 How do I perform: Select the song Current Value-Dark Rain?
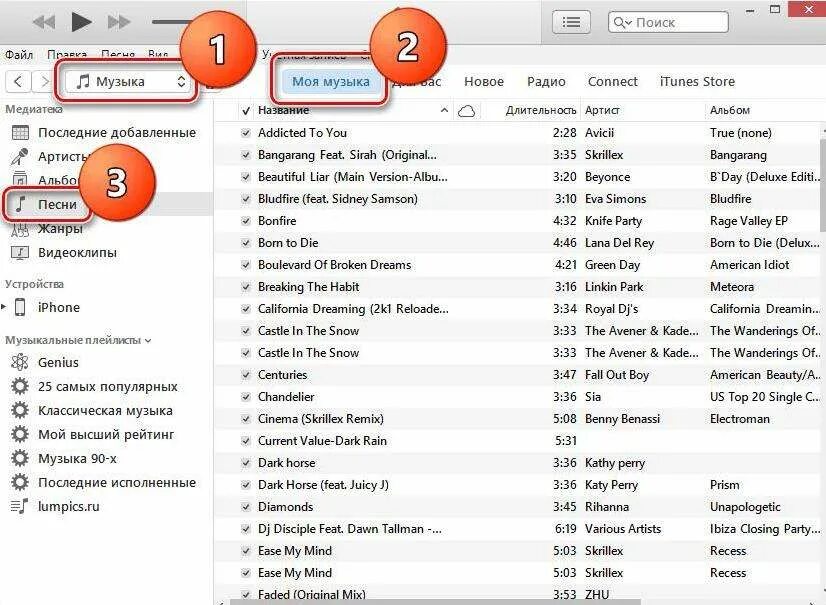click(322, 441)
